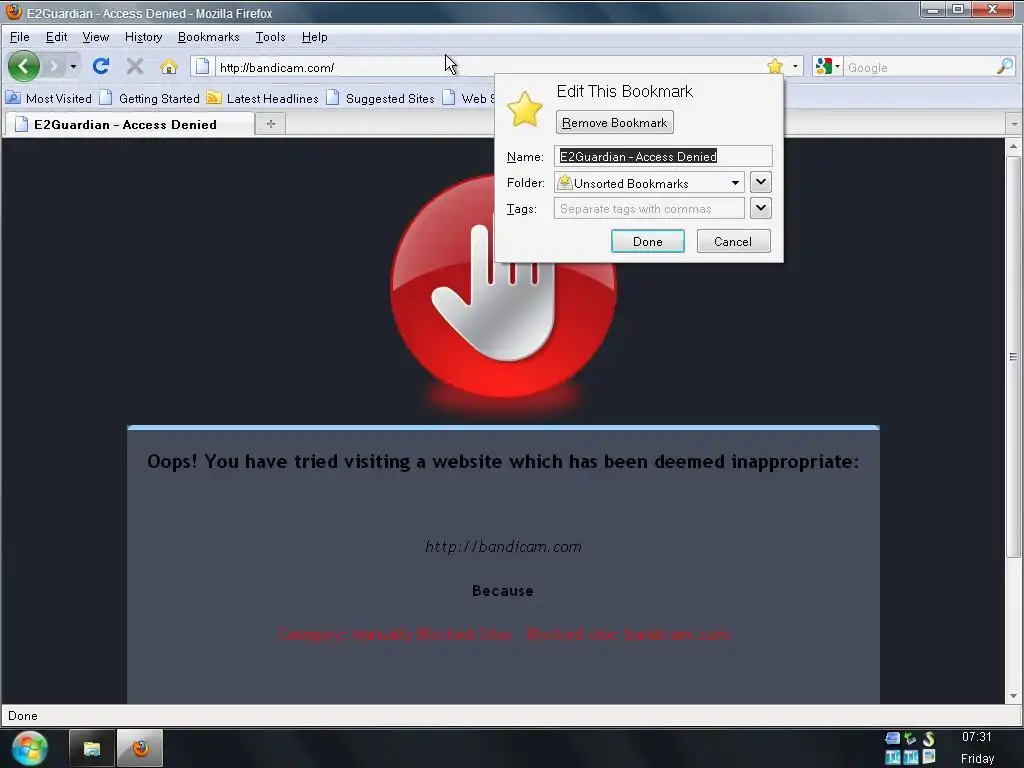This screenshot has width=1024, height=768.
Task: Click the scrollbar down arrow
Action: (1013, 696)
